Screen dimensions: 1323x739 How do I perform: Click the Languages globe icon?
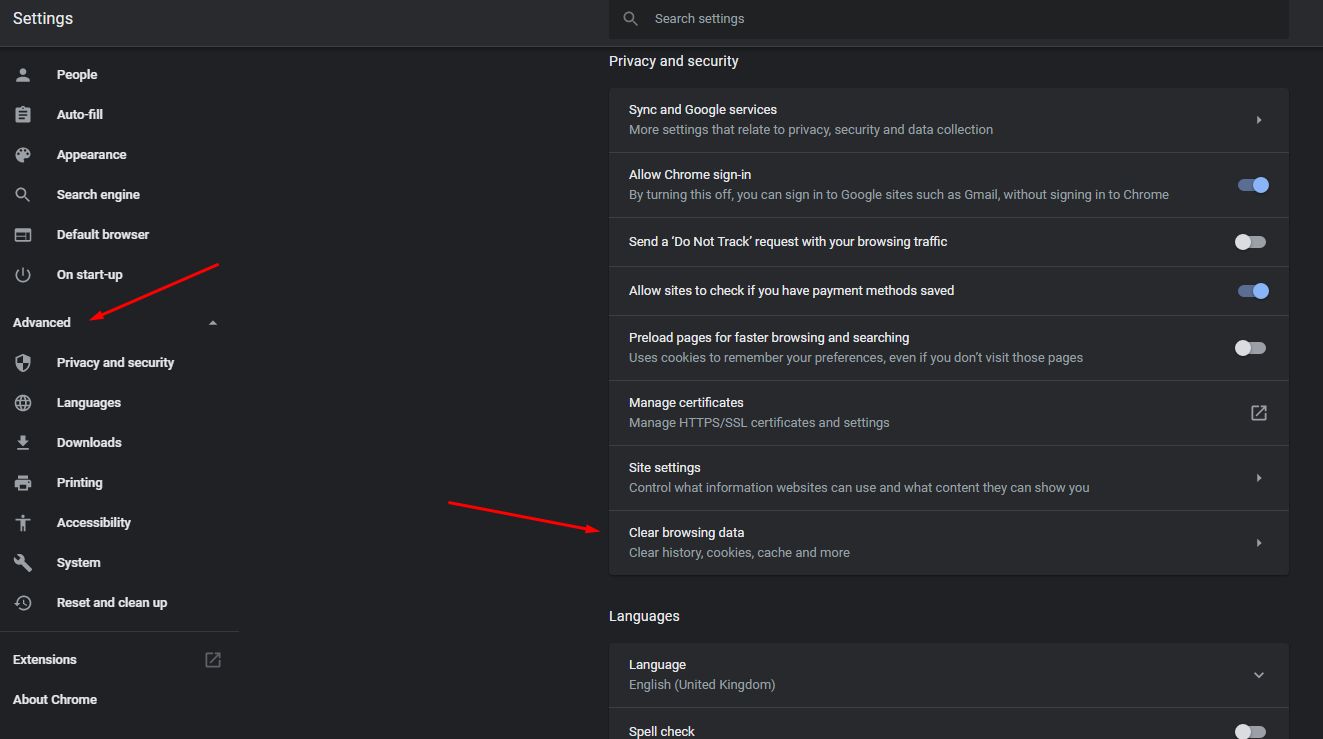point(23,403)
